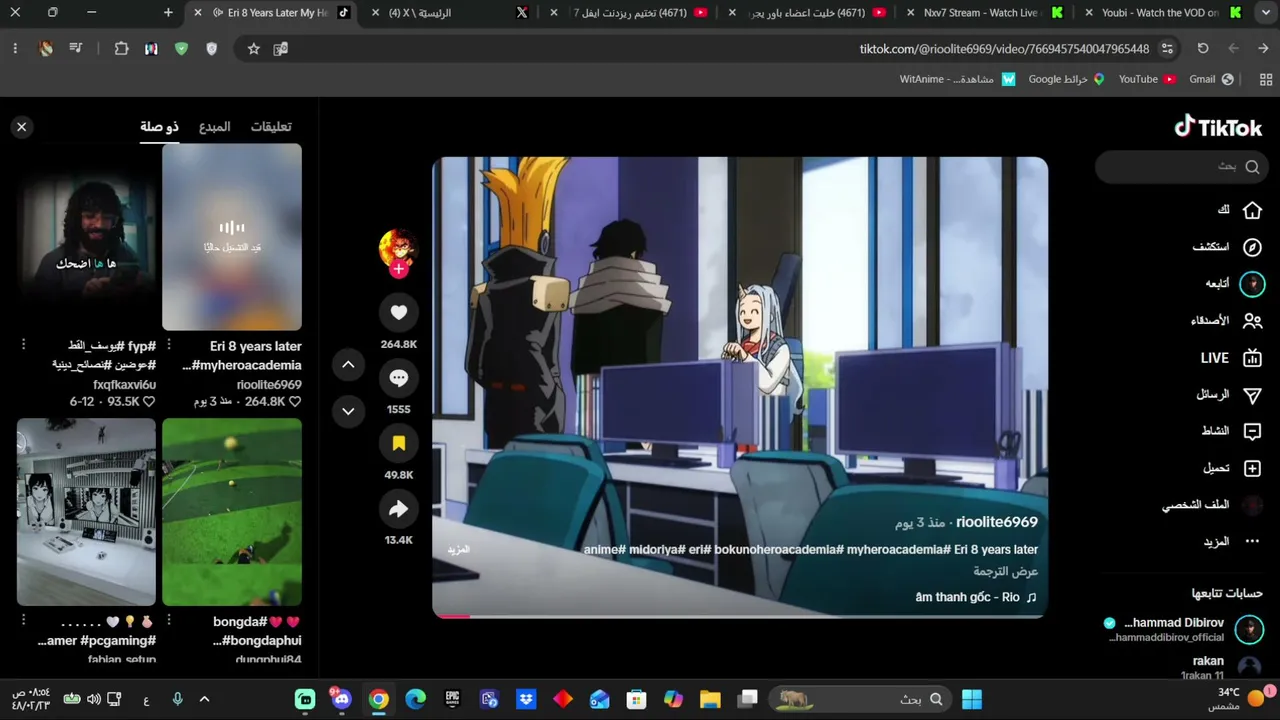Close the related videos side panel
The width and height of the screenshot is (1280, 720).
coord(21,127)
